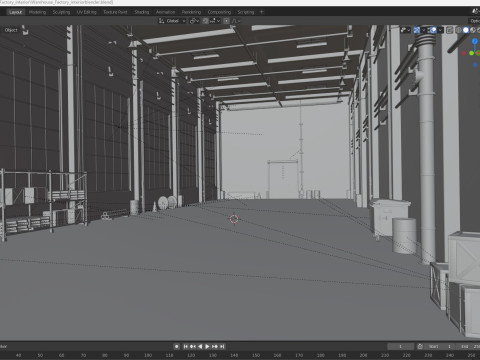Toggle snapping magnet icon
480x360 pixels.
(x=205, y=21)
